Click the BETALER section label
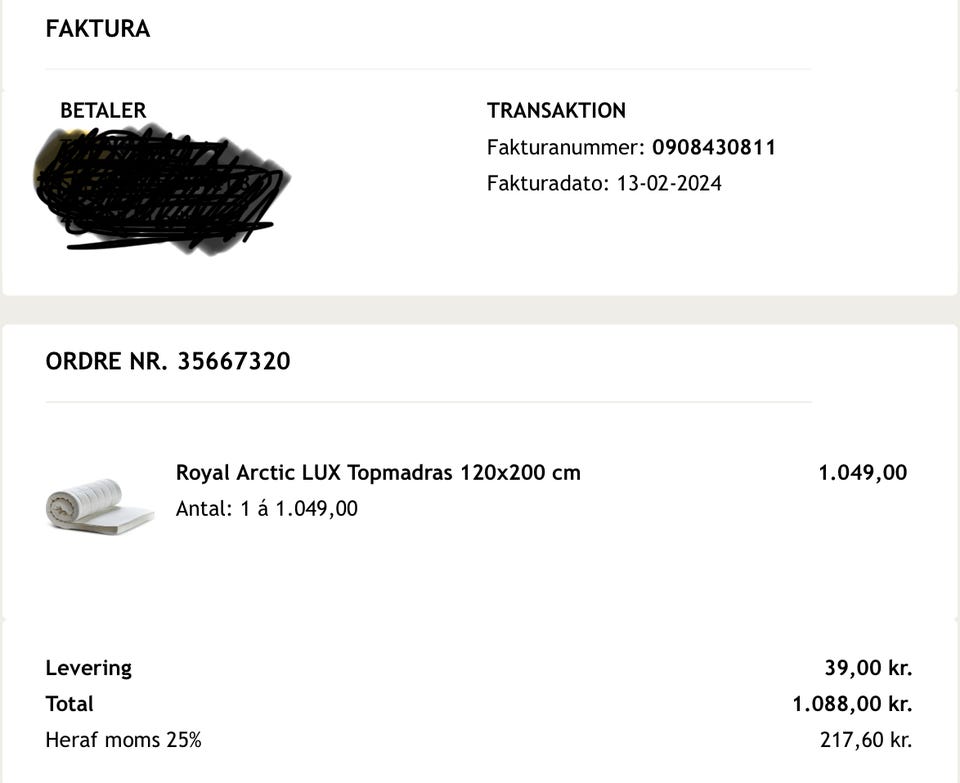 click(103, 111)
